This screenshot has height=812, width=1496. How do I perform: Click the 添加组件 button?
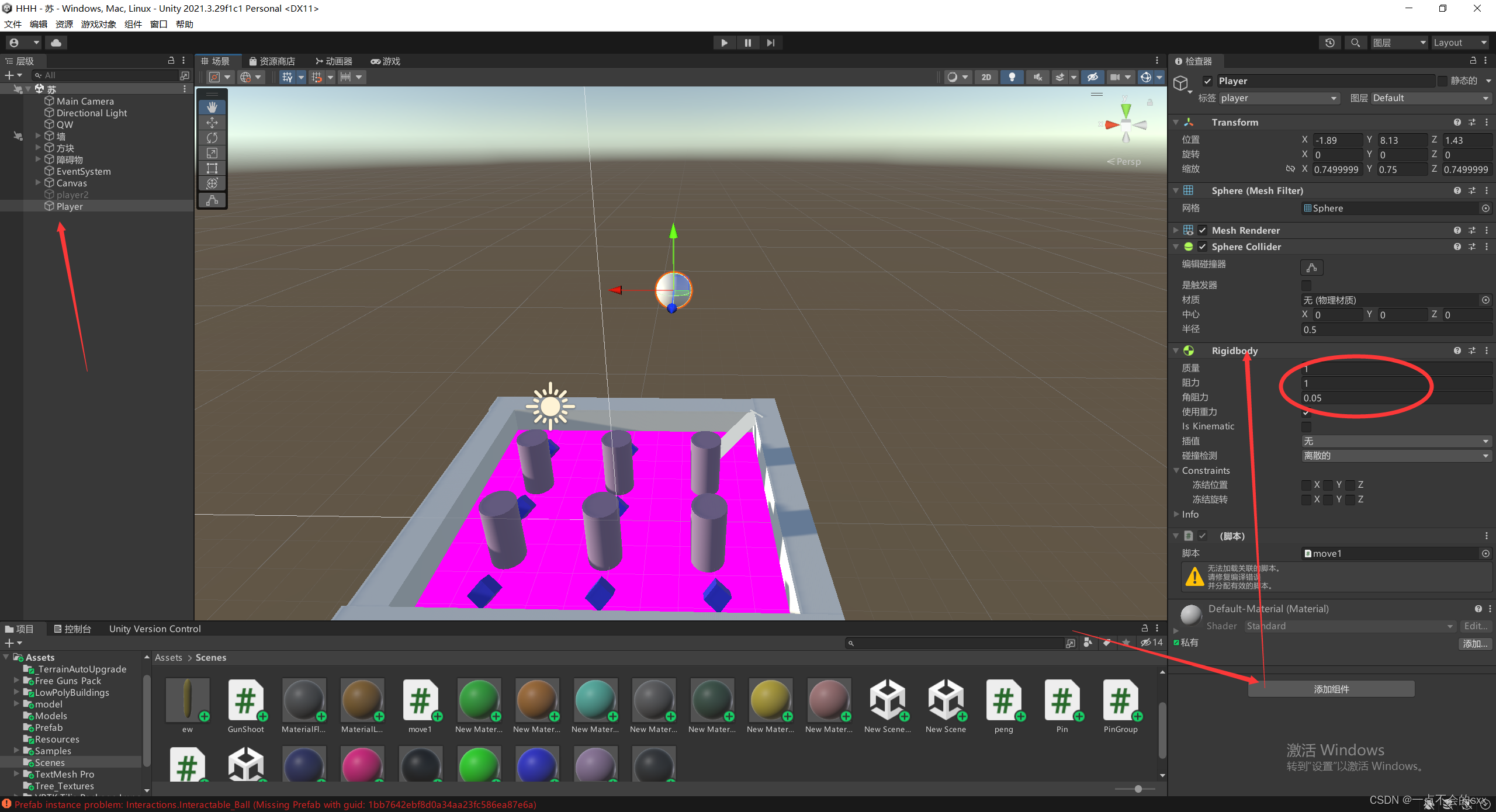tap(1330, 689)
